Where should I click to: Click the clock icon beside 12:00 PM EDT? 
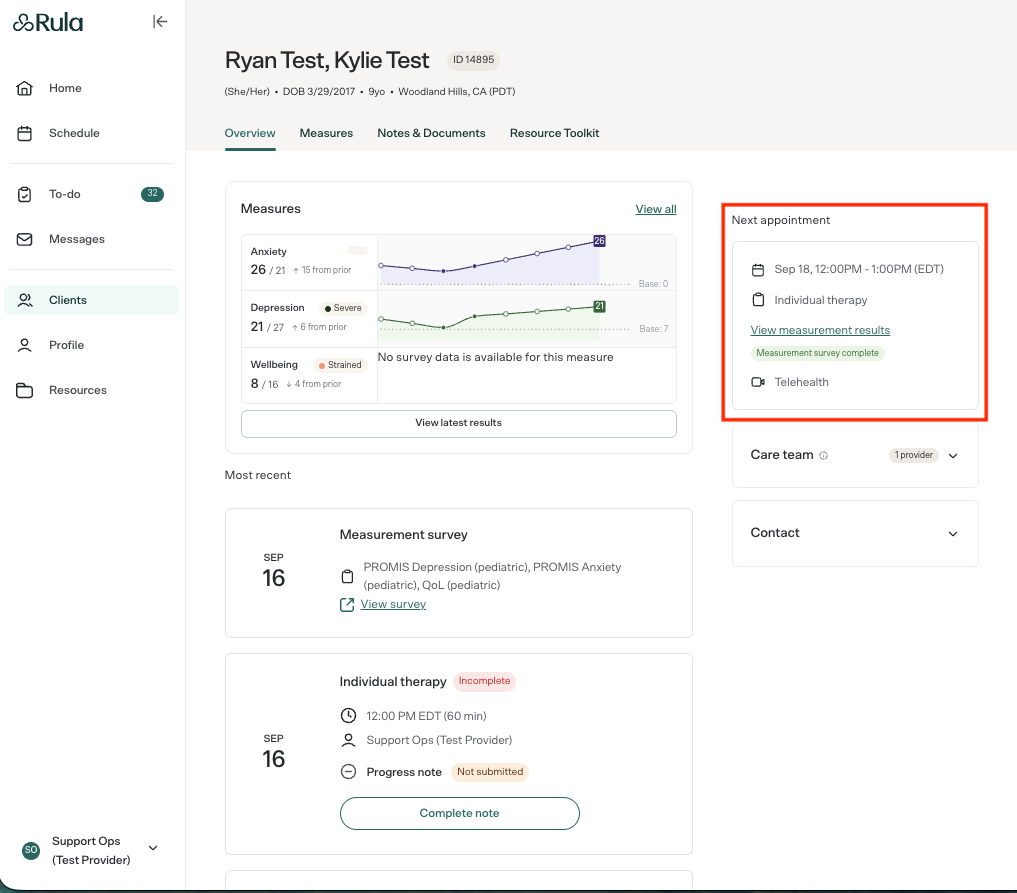tap(348, 715)
